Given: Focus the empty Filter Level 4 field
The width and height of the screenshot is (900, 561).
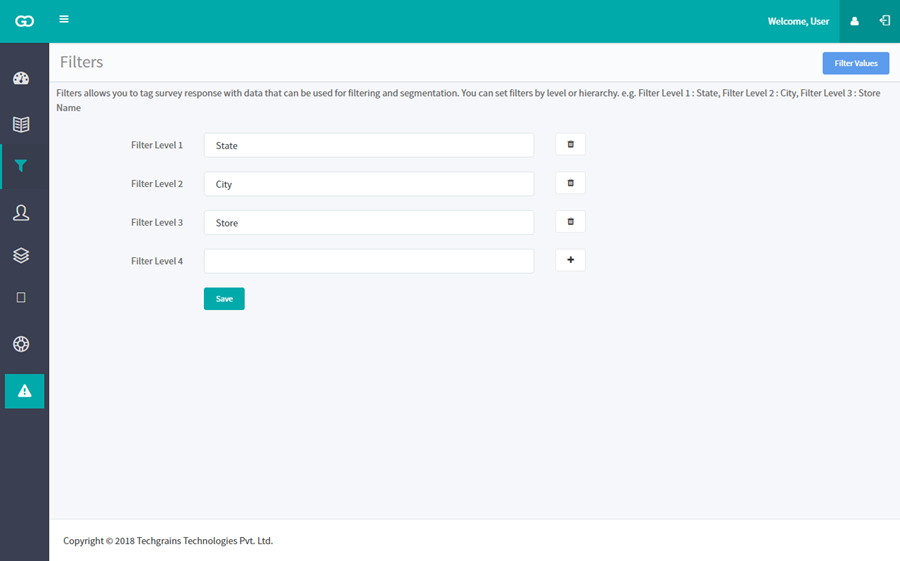Looking at the screenshot, I should pos(369,261).
